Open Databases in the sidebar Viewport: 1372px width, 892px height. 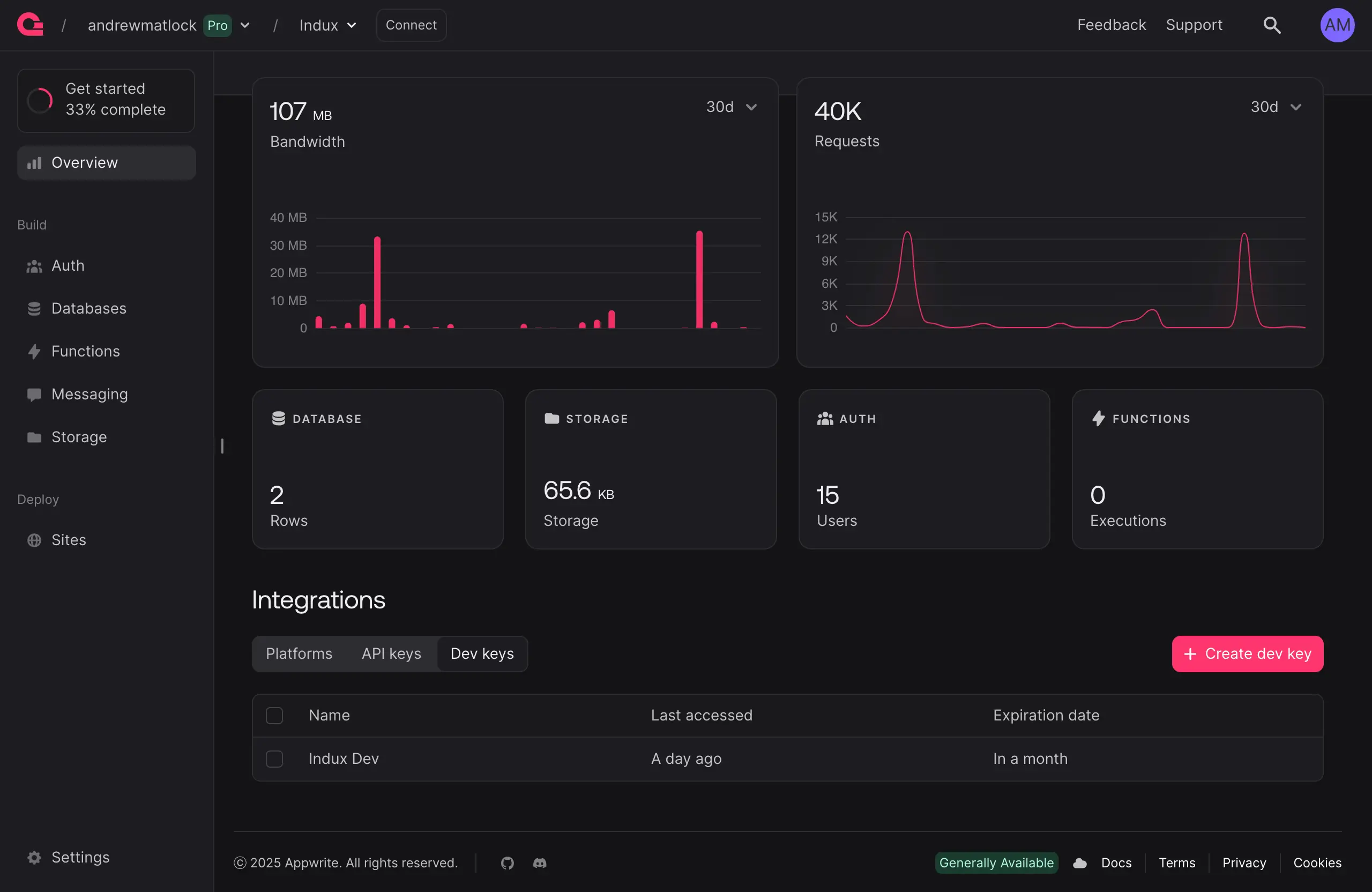pyautogui.click(x=107, y=308)
